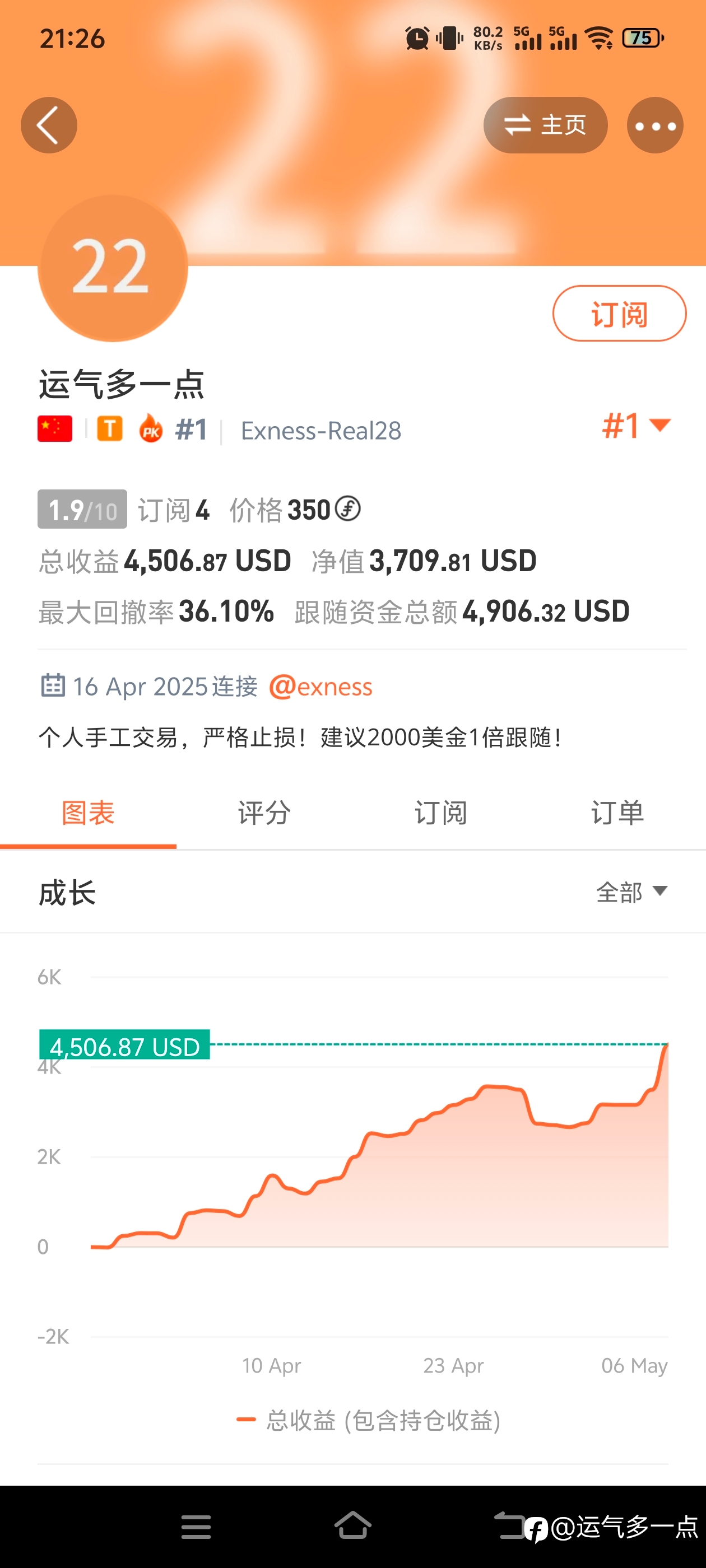Viewport: 706px width, 1568px height.
Task: Switch to the 订单 orders tab
Action: coord(617,813)
